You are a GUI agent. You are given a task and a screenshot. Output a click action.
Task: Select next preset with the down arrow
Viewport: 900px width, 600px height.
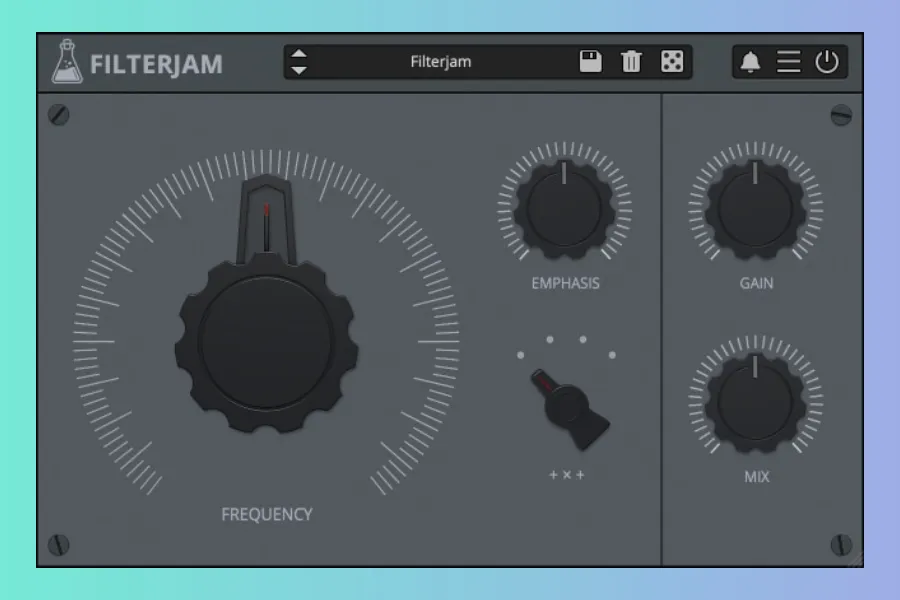[298, 71]
